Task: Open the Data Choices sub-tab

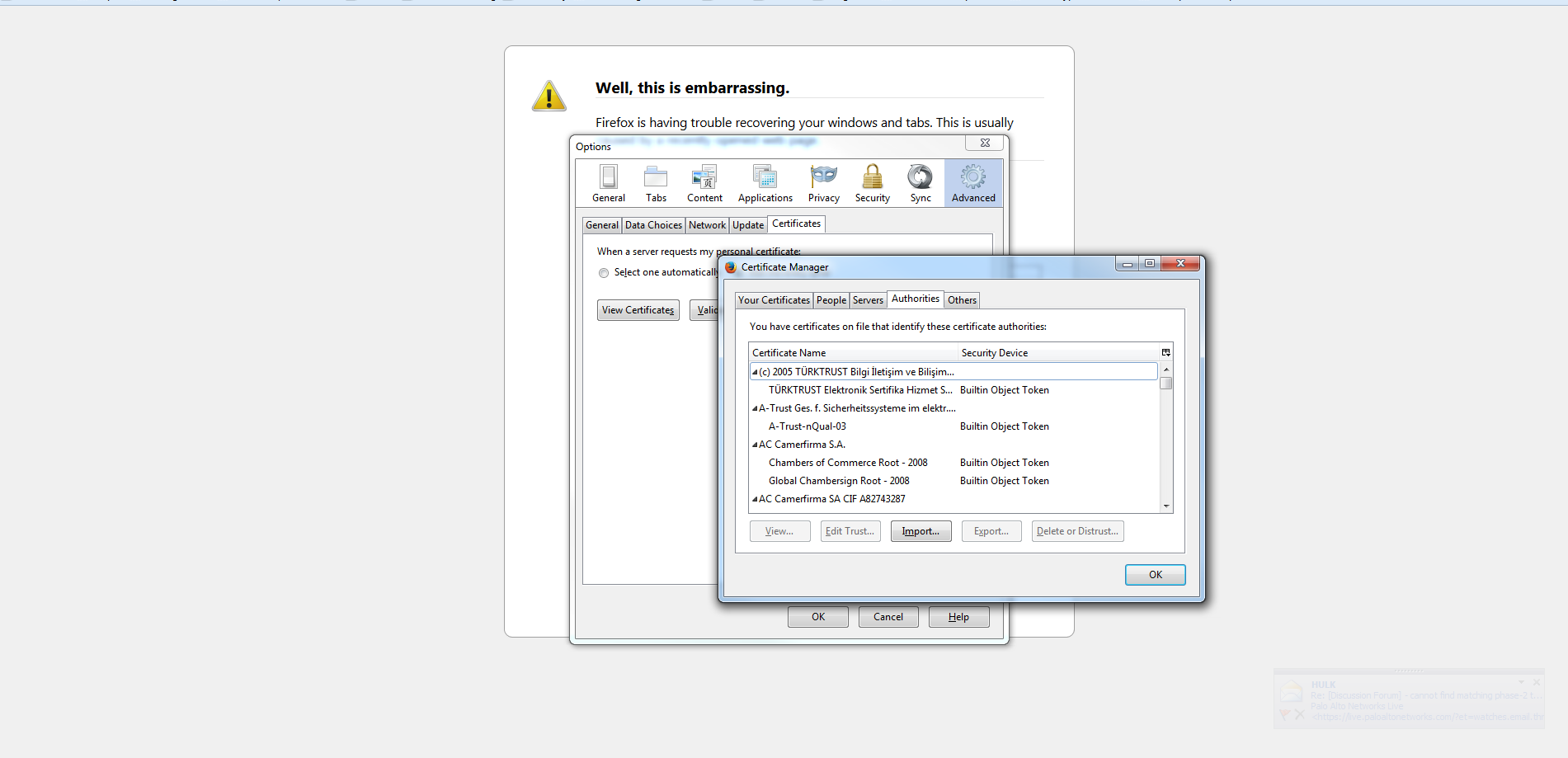Action: (x=653, y=225)
